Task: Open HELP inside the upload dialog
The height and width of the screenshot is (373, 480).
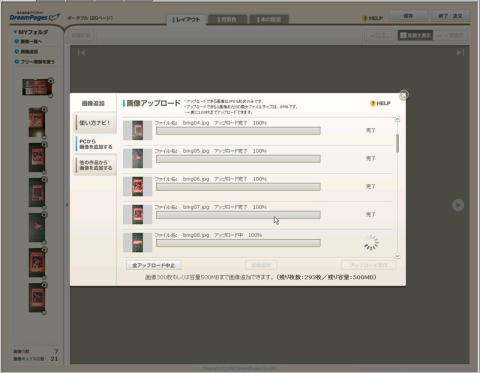Action: point(380,103)
